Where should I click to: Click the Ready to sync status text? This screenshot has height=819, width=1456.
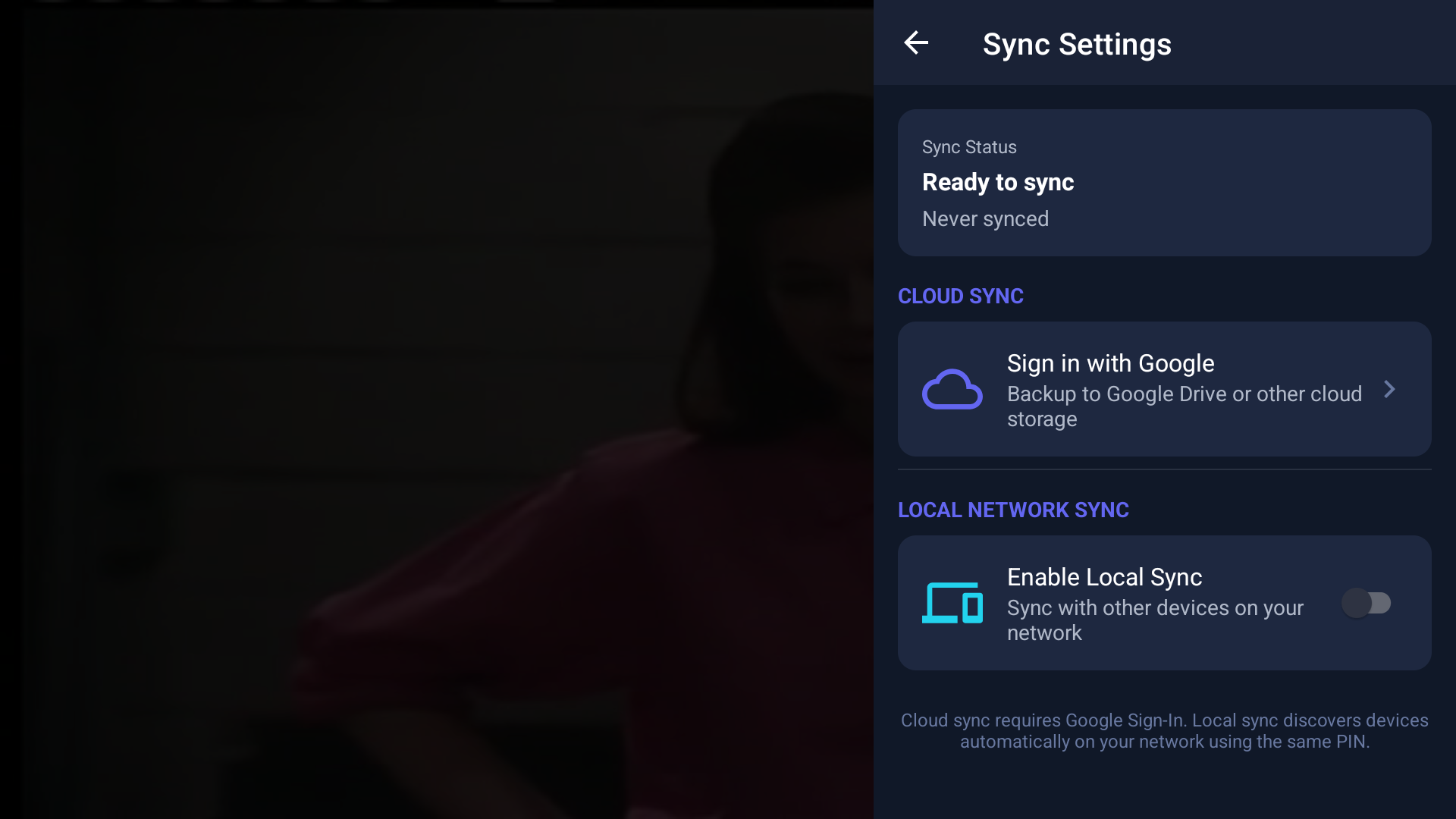pos(998,182)
